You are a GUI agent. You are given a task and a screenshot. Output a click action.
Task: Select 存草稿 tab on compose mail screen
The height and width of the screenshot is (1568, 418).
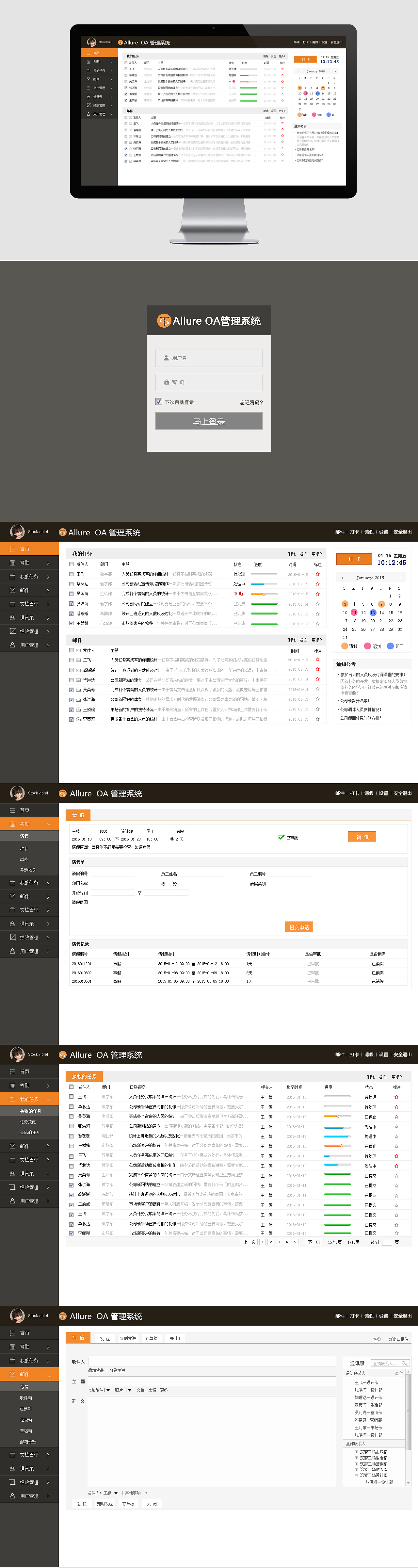pyautogui.click(x=152, y=1339)
